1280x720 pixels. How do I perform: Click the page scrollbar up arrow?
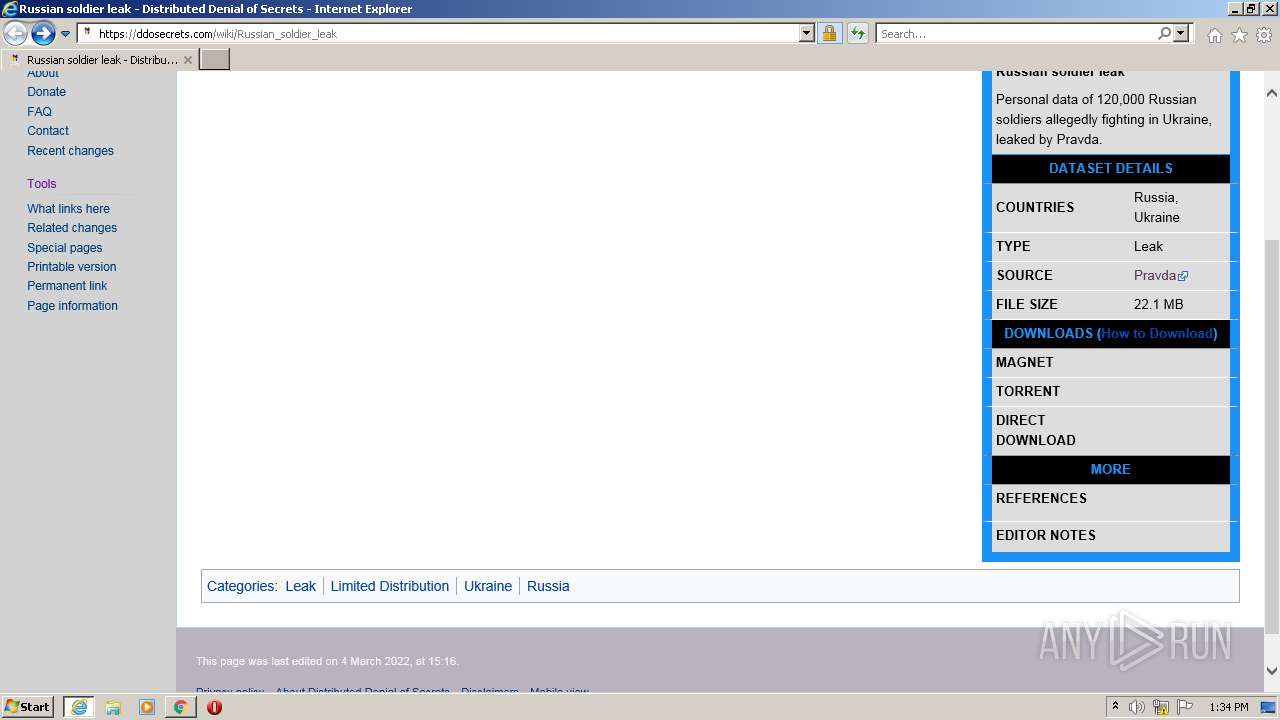[x=1272, y=93]
